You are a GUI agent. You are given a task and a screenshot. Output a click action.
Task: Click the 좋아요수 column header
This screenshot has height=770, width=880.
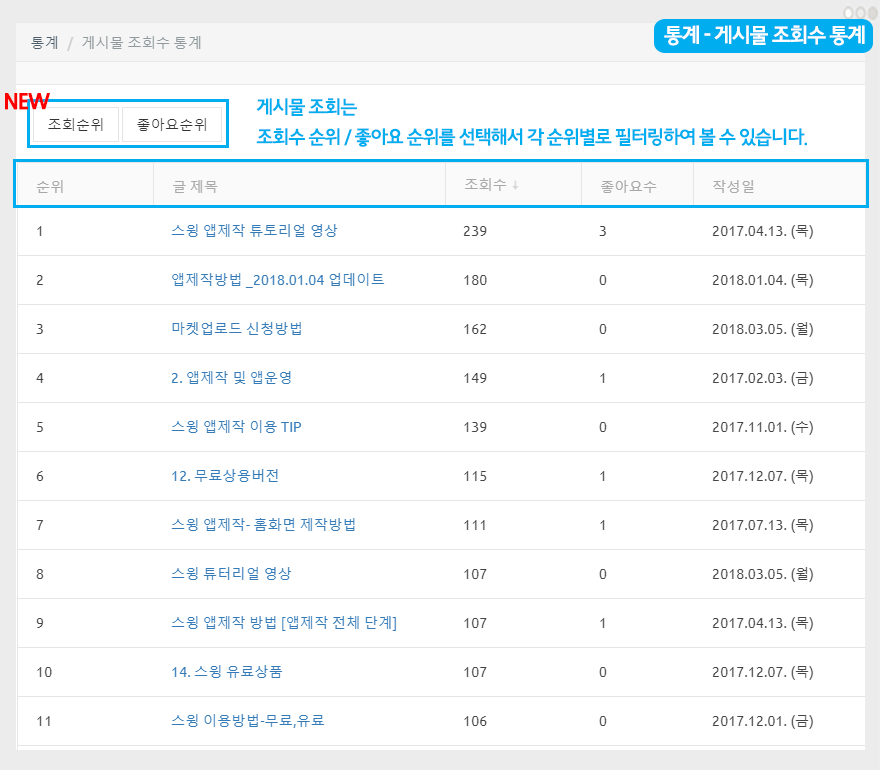[628, 186]
